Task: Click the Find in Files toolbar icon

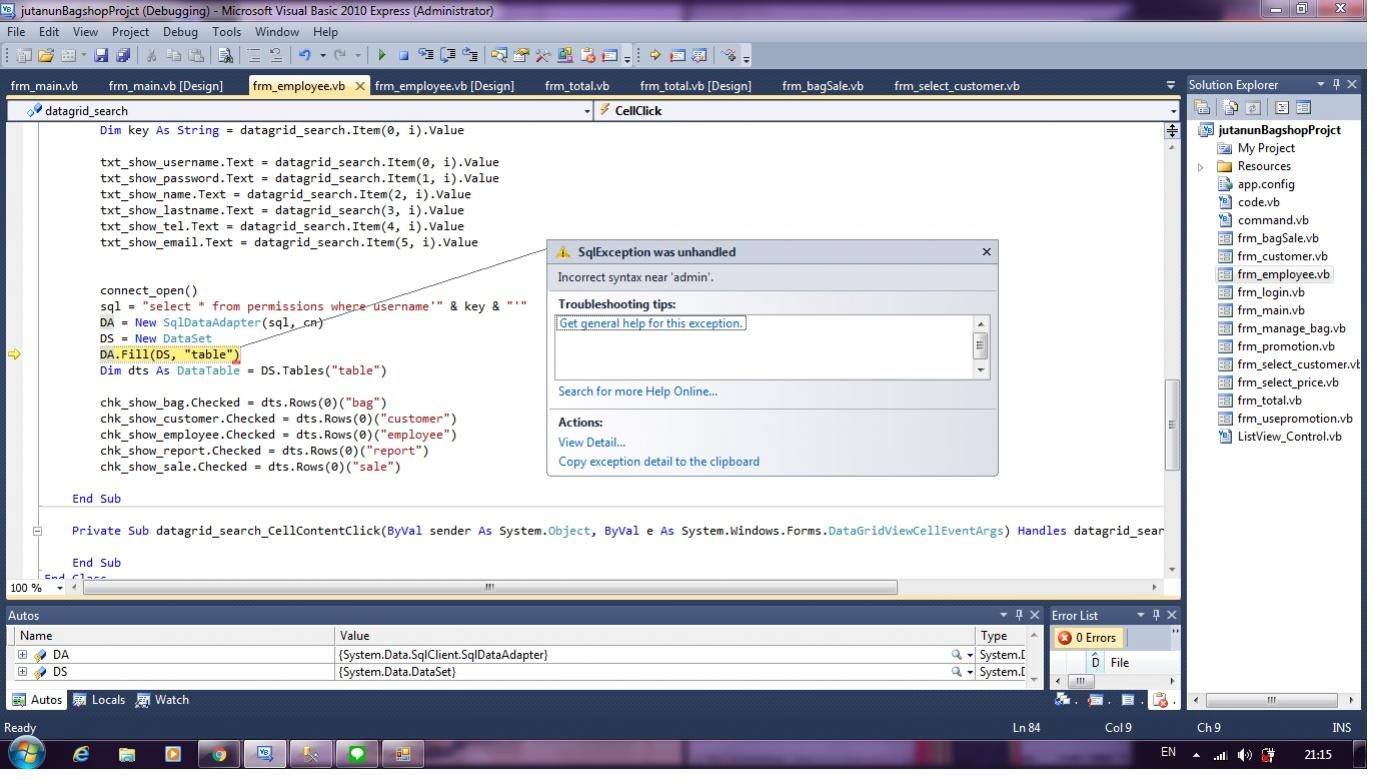Action: pyautogui.click(x=227, y=56)
